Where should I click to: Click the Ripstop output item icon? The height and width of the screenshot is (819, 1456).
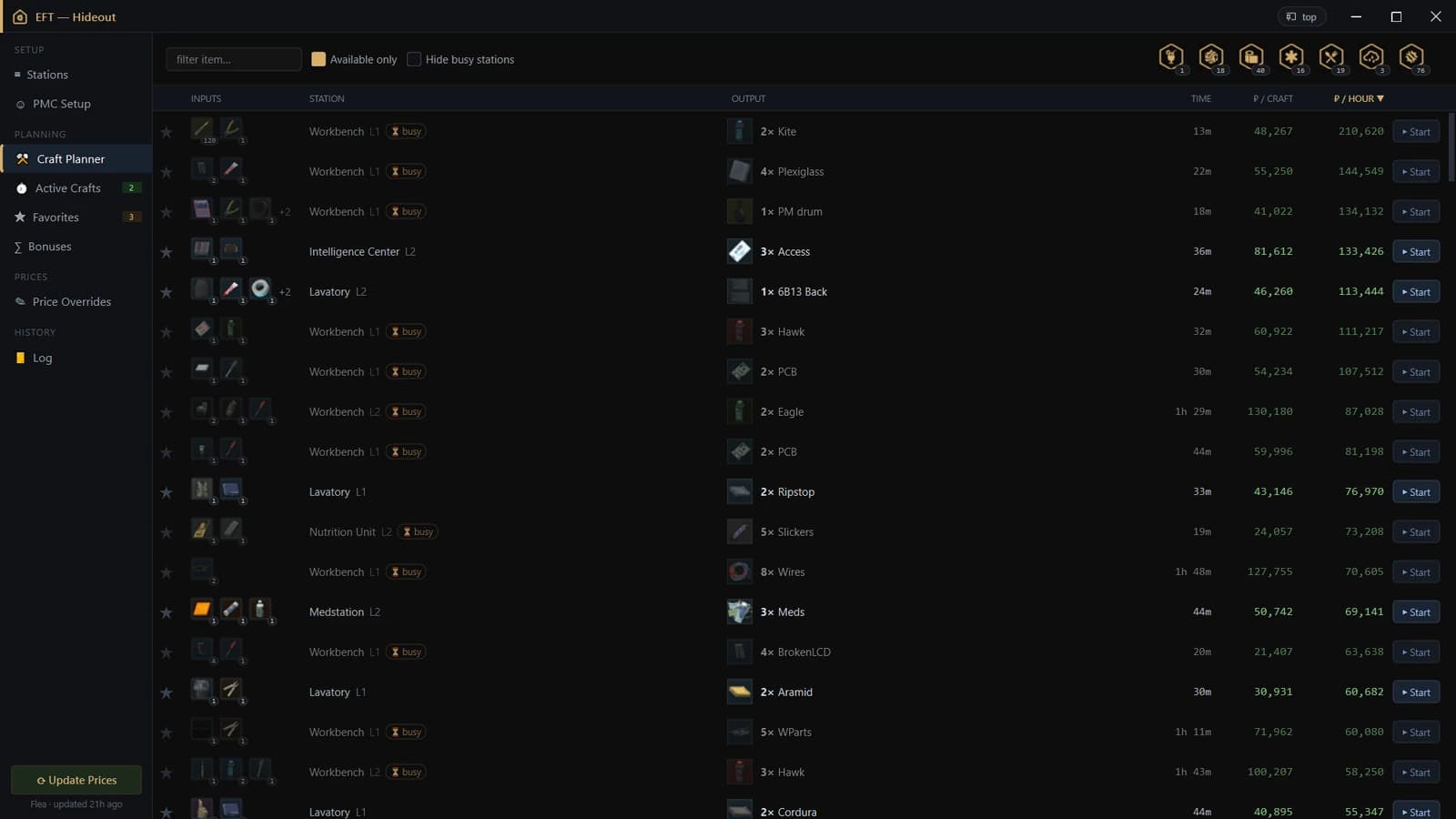[x=740, y=491]
